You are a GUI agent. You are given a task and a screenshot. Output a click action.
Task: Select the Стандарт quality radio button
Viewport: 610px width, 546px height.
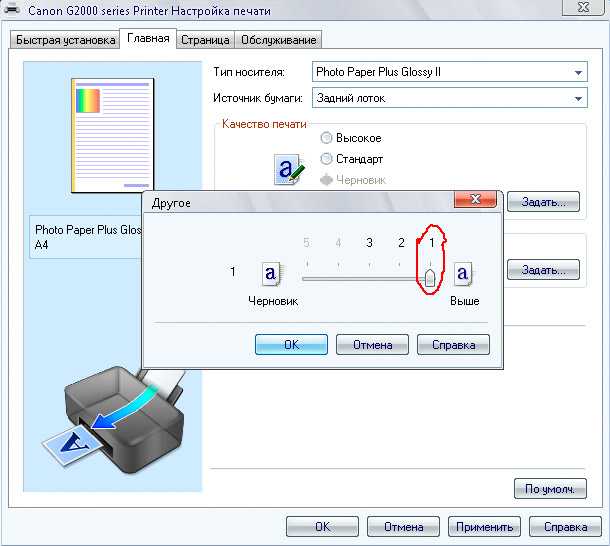coord(326,159)
